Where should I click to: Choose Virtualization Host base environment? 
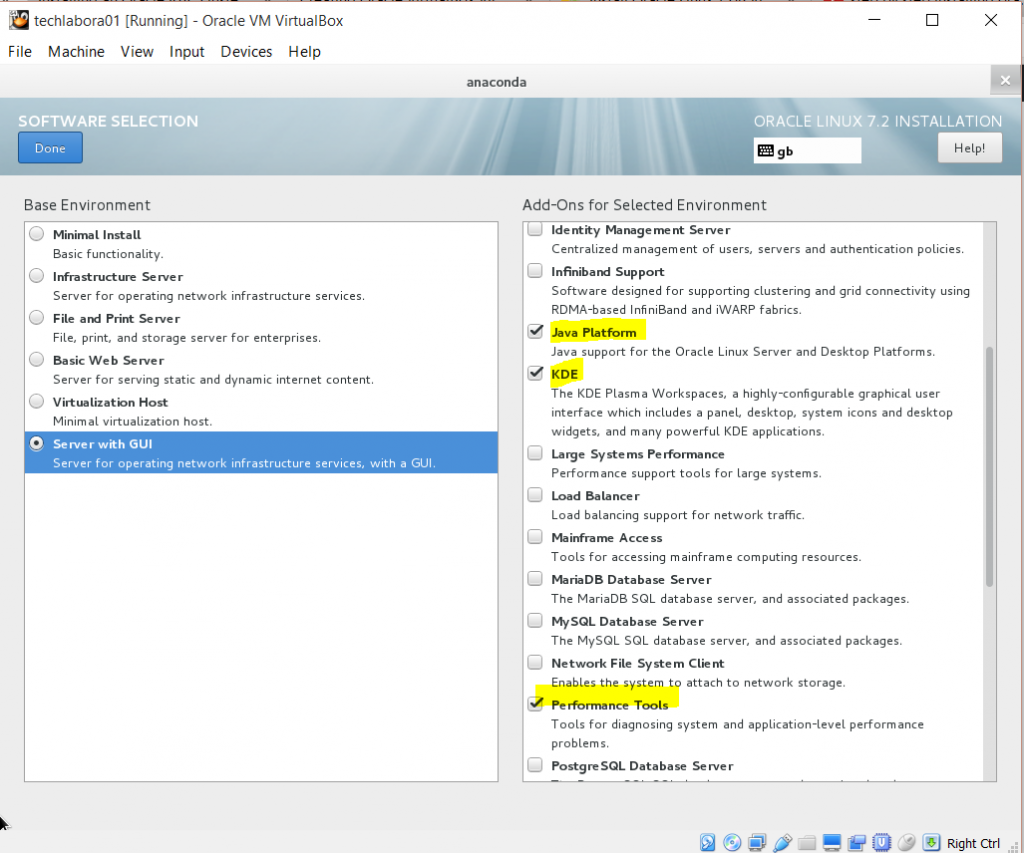tap(37, 402)
